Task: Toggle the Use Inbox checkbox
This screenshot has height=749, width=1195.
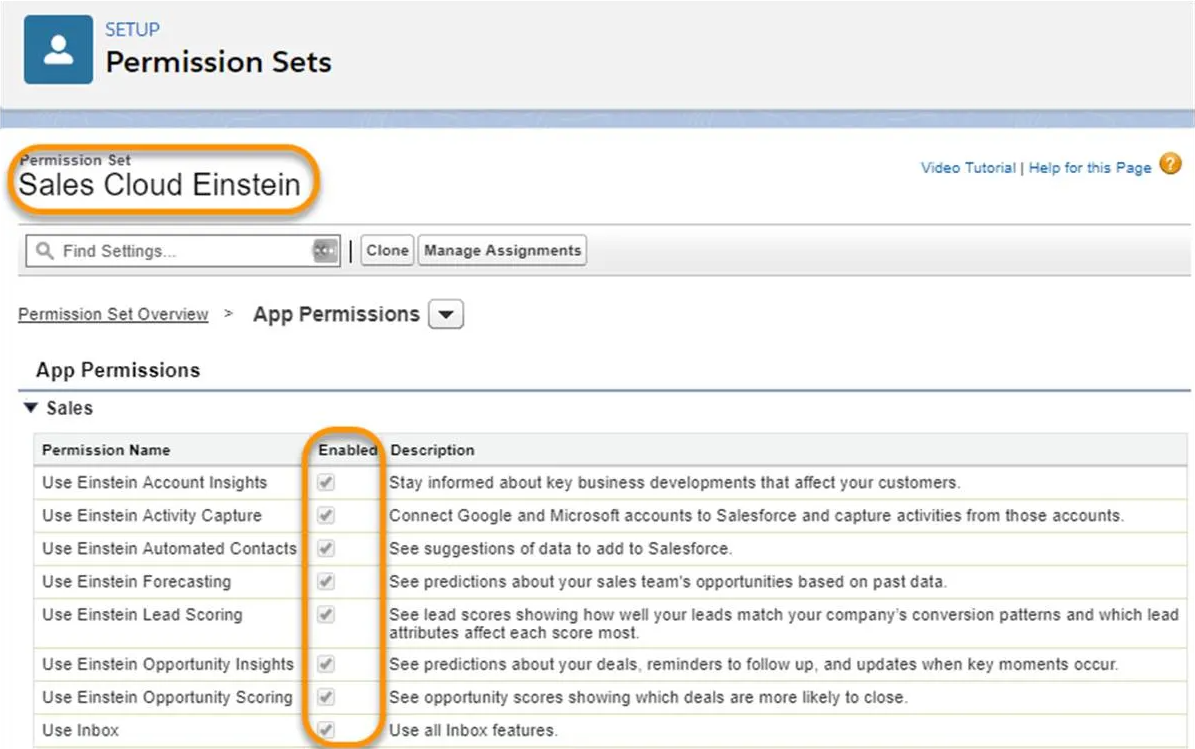Action: (x=327, y=730)
